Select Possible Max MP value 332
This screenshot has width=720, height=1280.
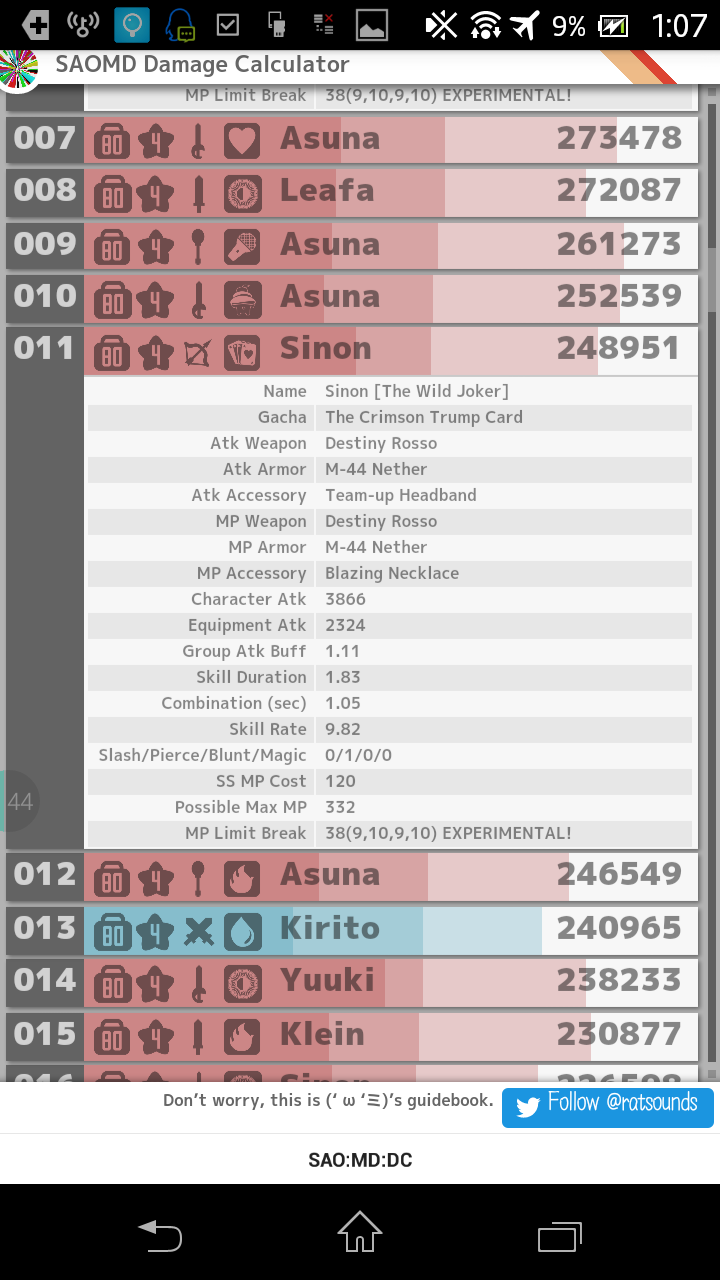point(341,807)
